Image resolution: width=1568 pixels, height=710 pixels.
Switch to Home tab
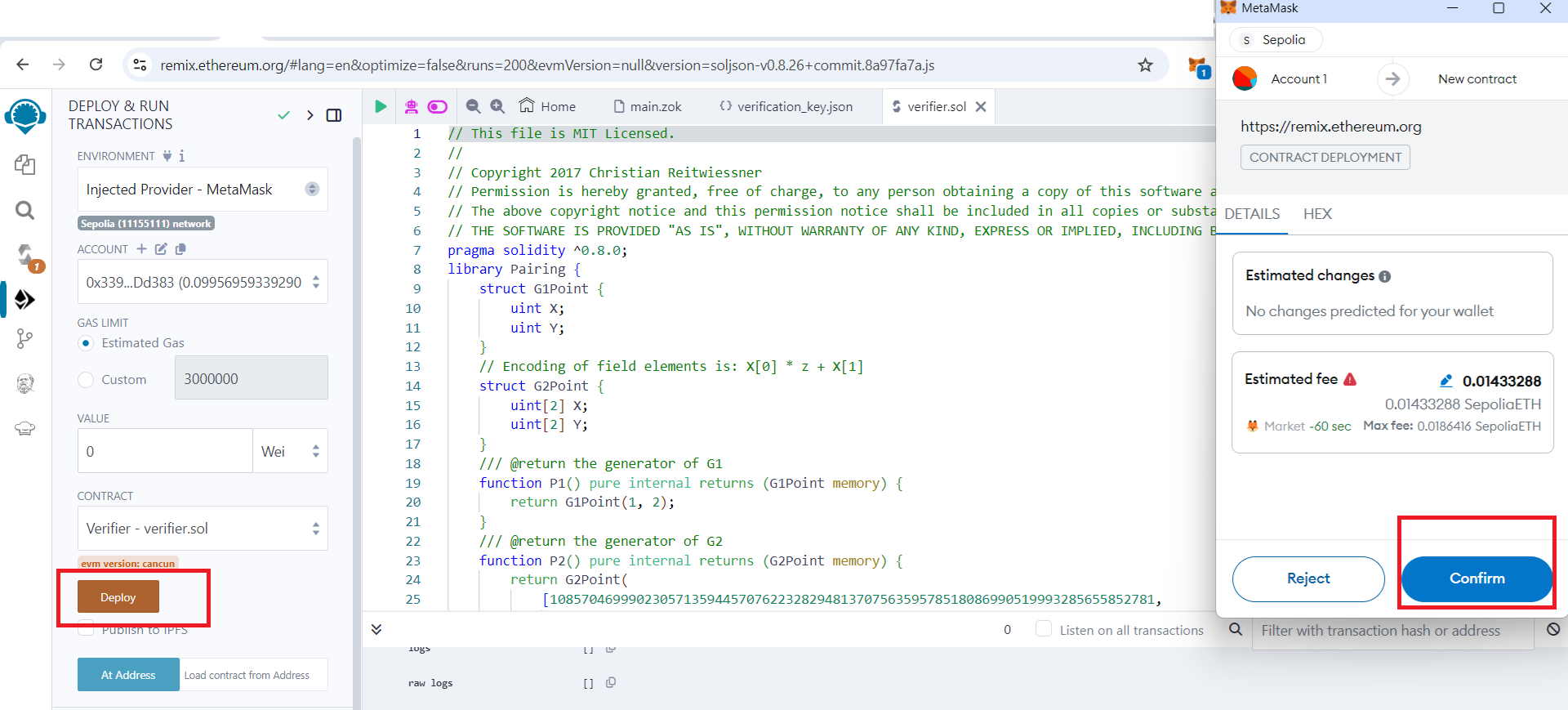[x=547, y=106]
